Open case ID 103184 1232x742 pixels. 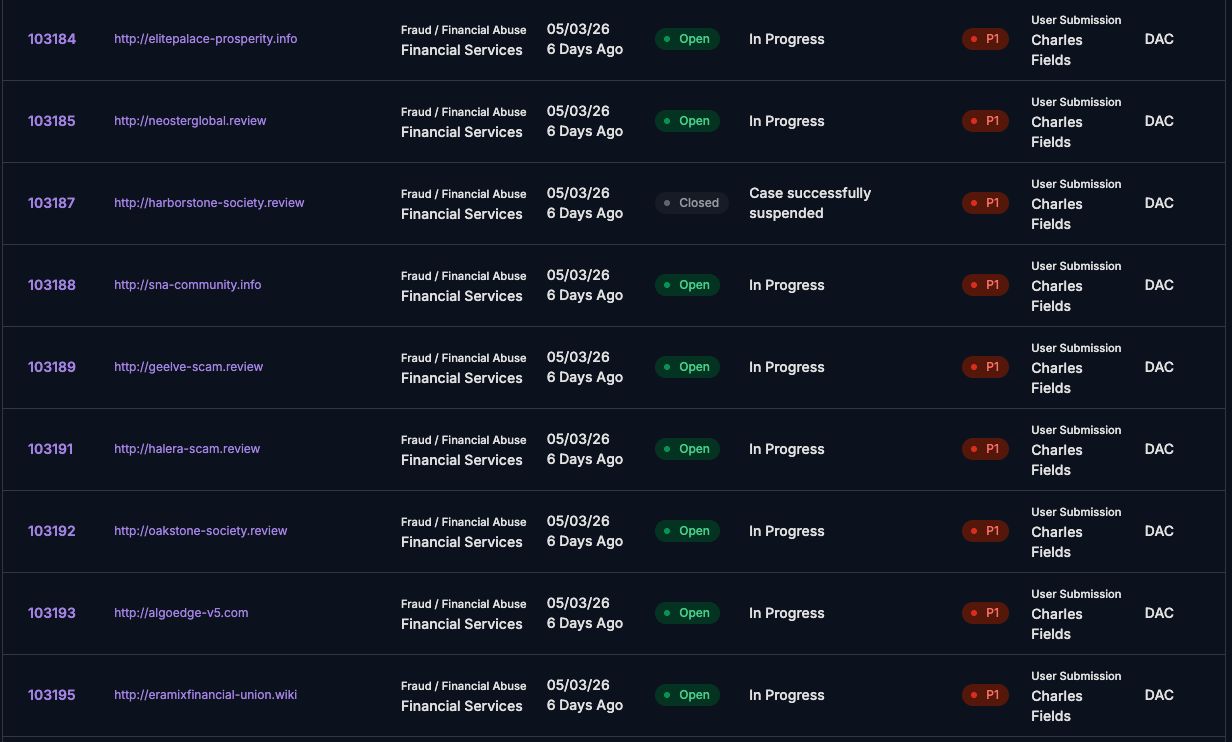point(52,39)
